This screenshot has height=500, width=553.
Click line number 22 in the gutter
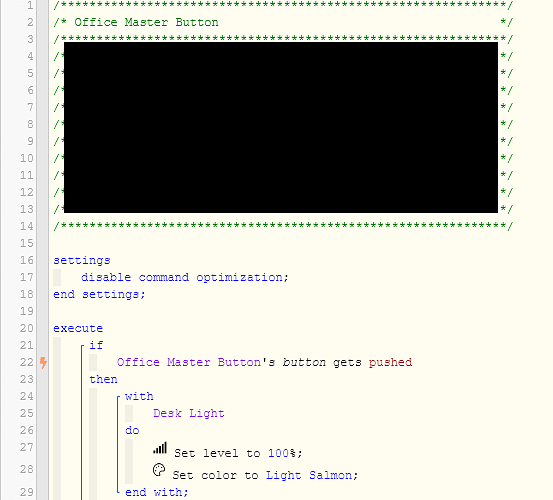pos(26,362)
